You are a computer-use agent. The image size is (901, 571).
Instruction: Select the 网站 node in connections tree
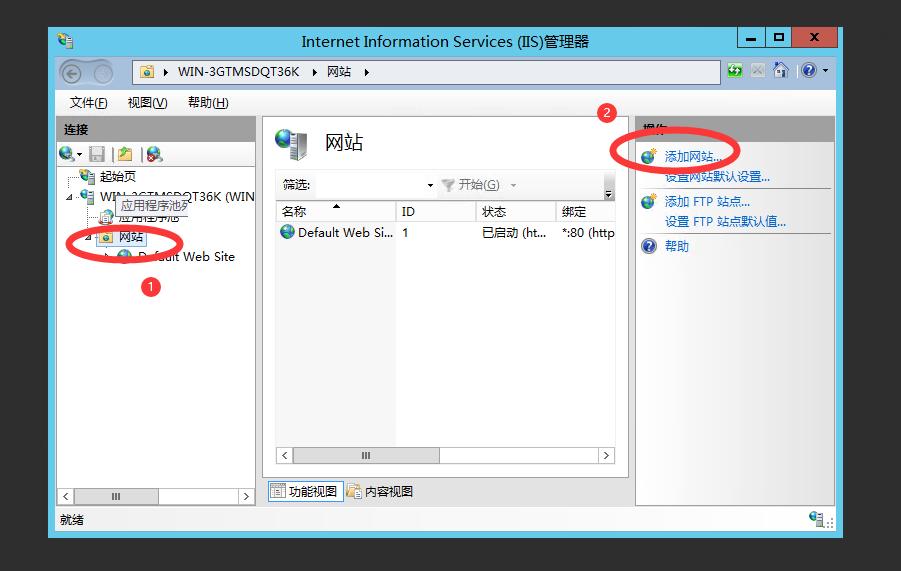(x=130, y=236)
